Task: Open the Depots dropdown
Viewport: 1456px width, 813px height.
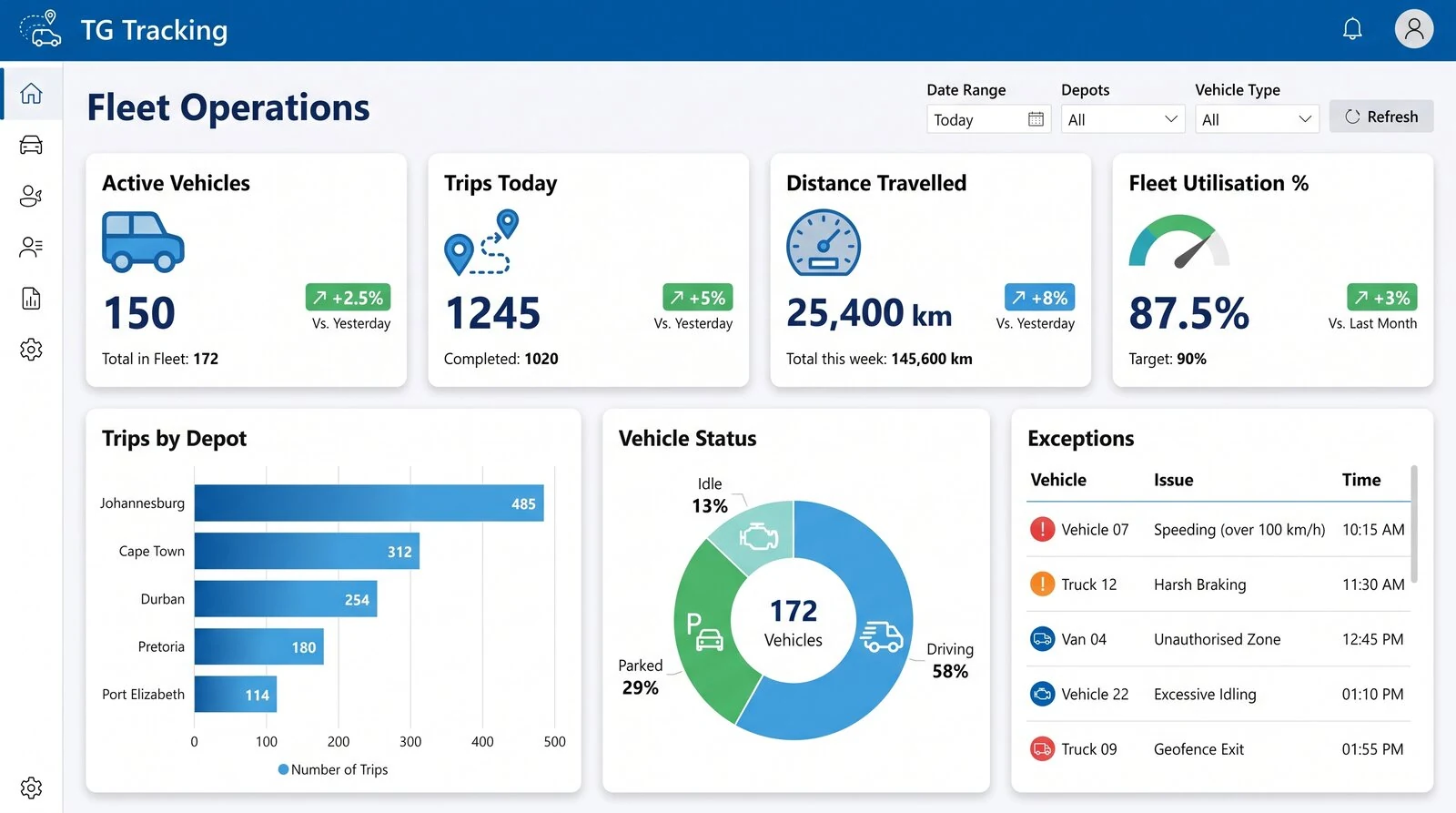Action: point(1122,119)
